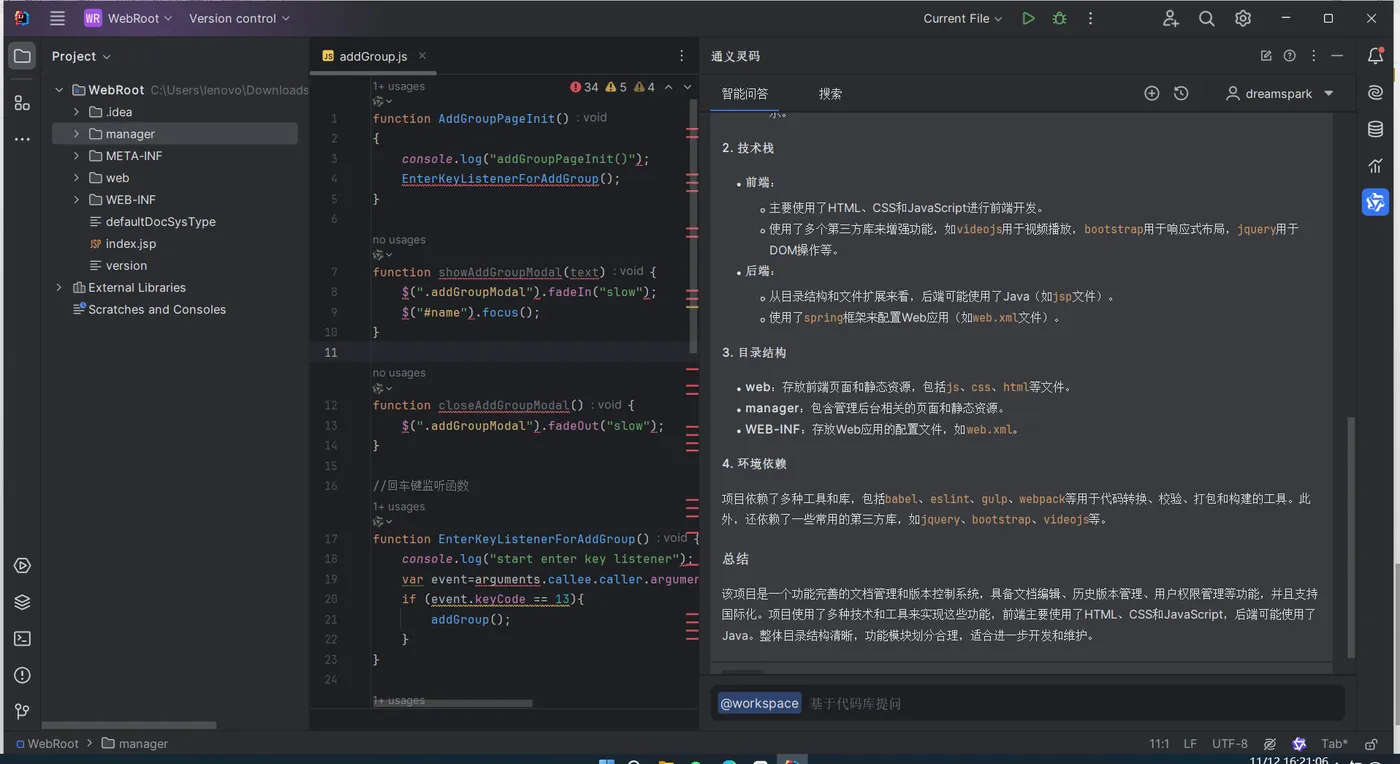The width and height of the screenshot is (1400, 764).
Task: Click the edit note icon in Lingma header
Action: pyautogui.click(x=1266, y=56)
